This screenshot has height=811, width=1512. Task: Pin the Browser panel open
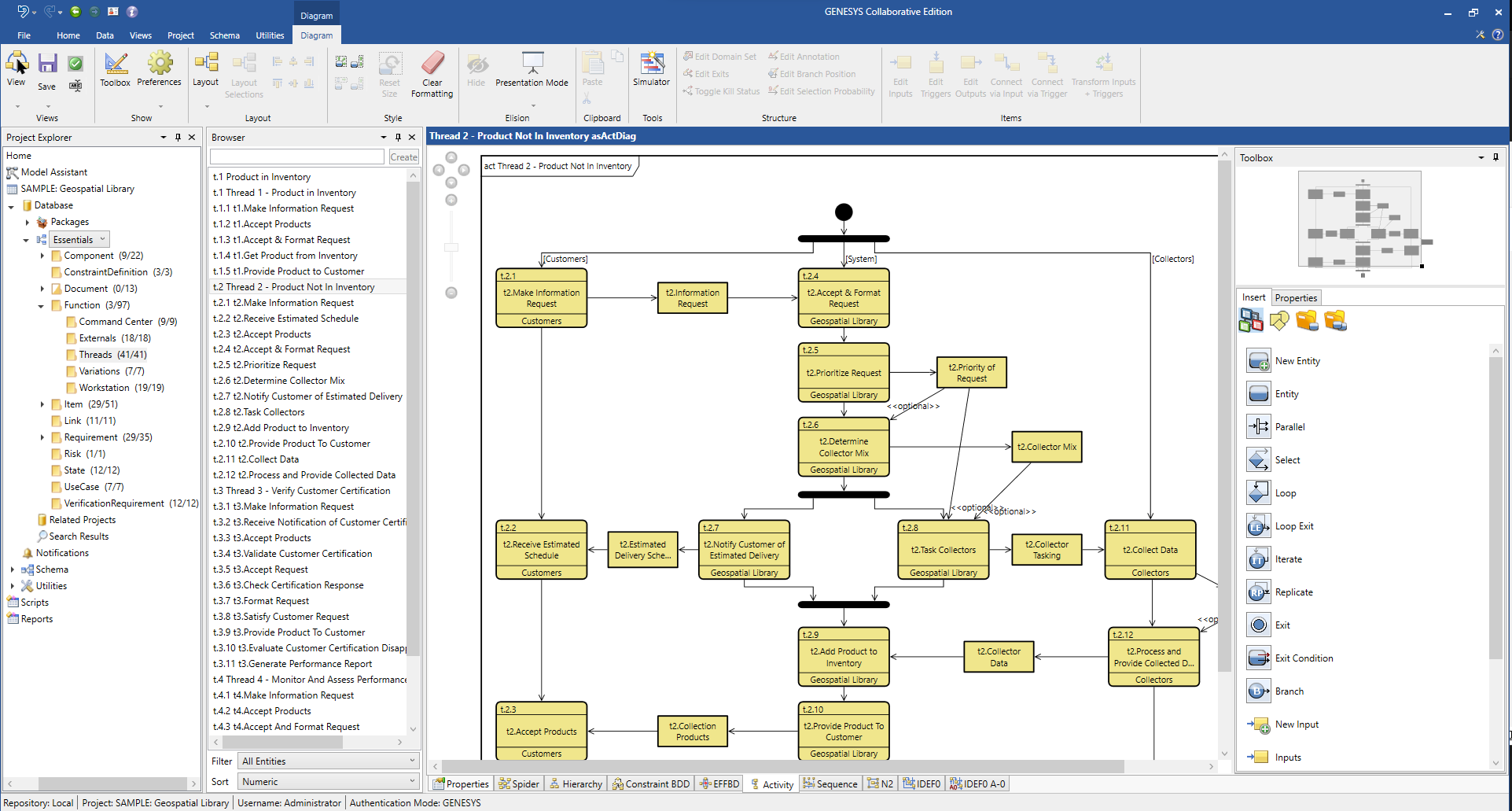(398, 137)
